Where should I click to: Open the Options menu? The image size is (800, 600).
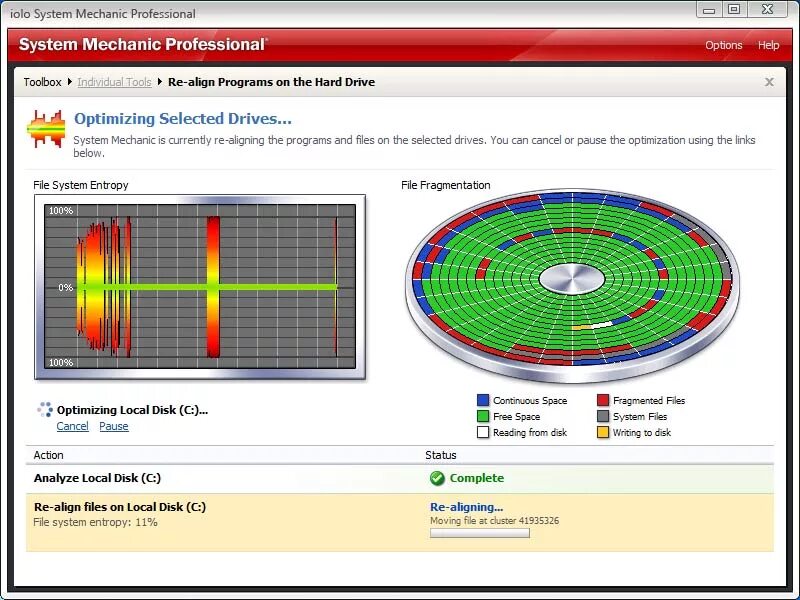click(723, 45)
